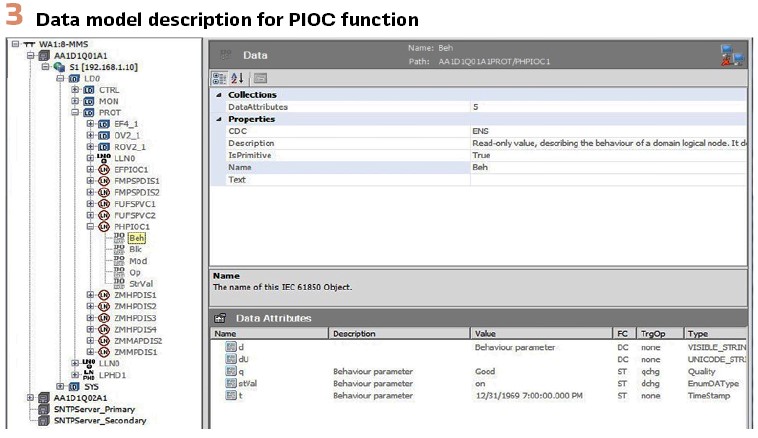Select the Beh data object

pyautogui.click(x=136, y=238)
